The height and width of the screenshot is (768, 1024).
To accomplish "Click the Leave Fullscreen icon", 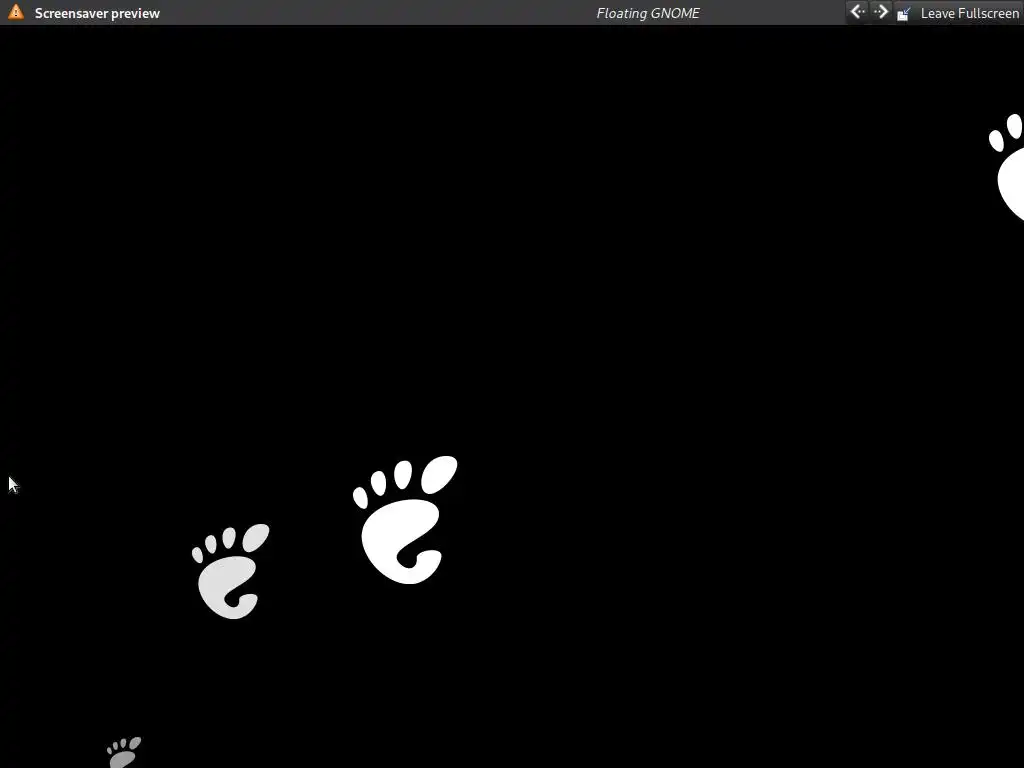I will [x=904, y=13].
